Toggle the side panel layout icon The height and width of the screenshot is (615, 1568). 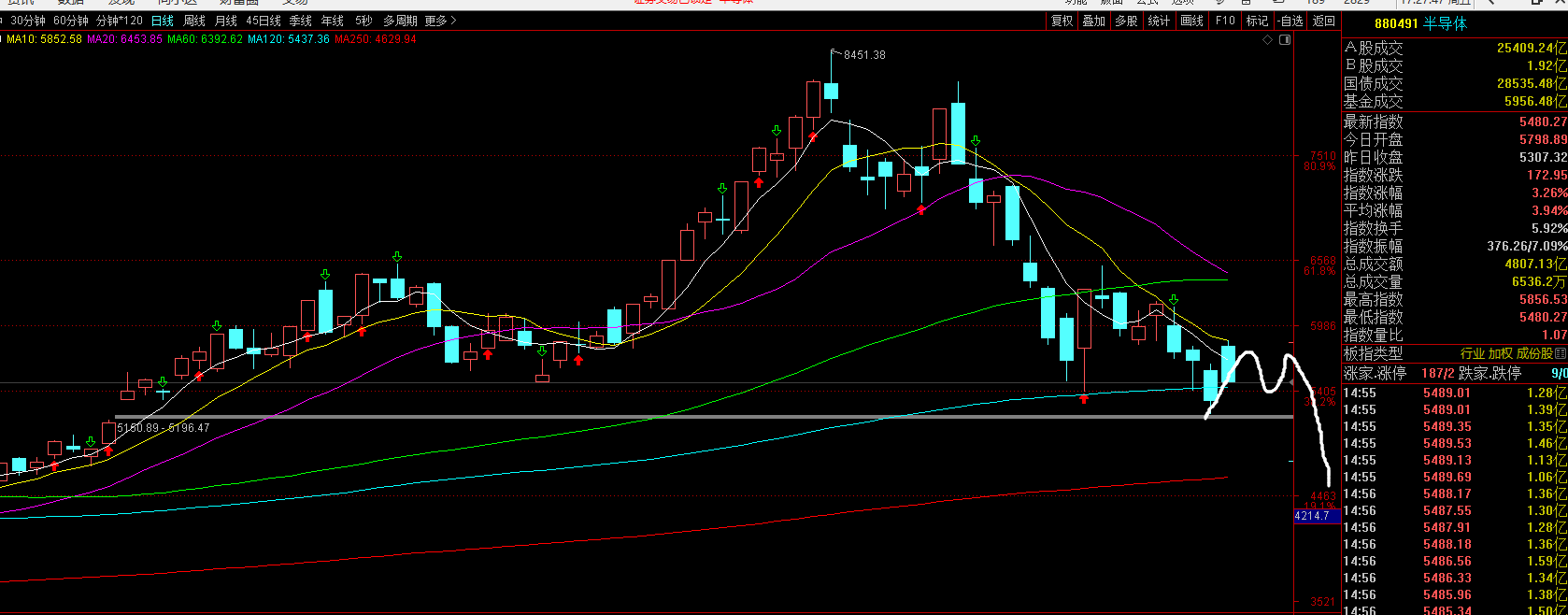[1285, 39]
